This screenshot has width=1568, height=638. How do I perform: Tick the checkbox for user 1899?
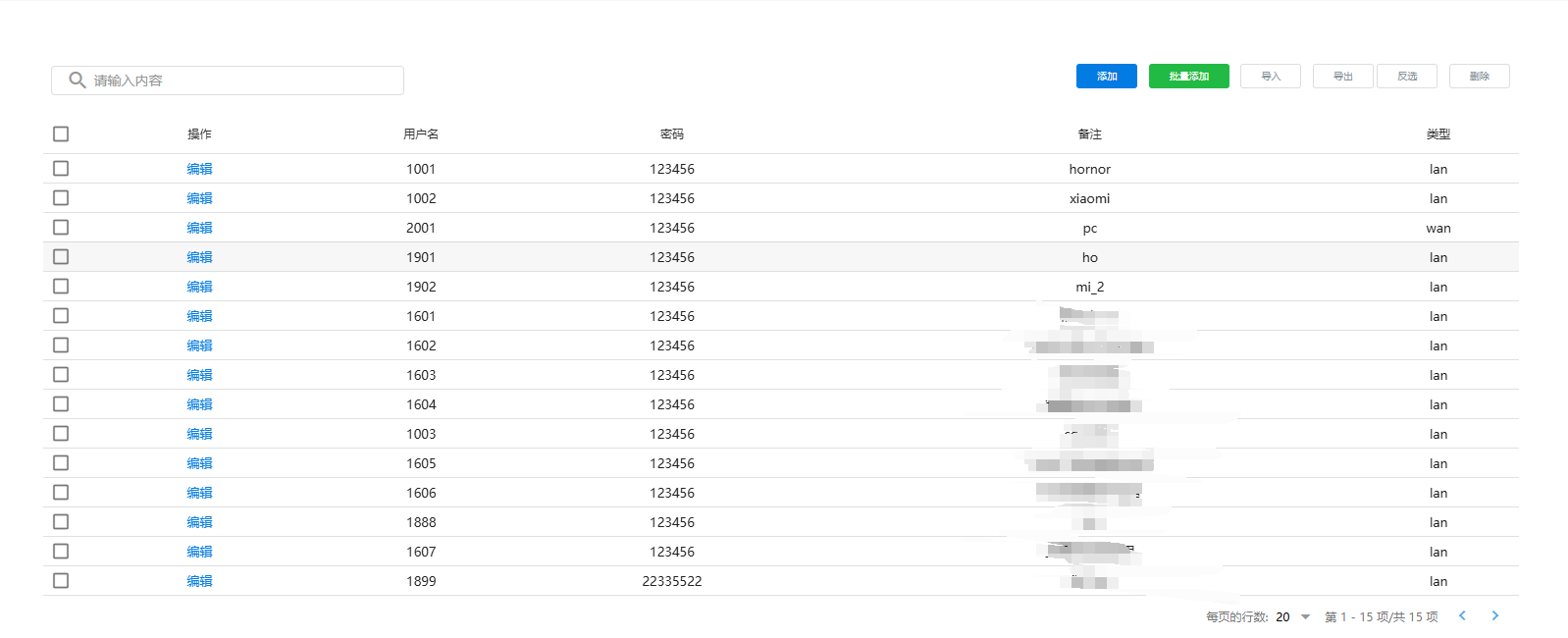pyautogui.click(x=61, y=581)
